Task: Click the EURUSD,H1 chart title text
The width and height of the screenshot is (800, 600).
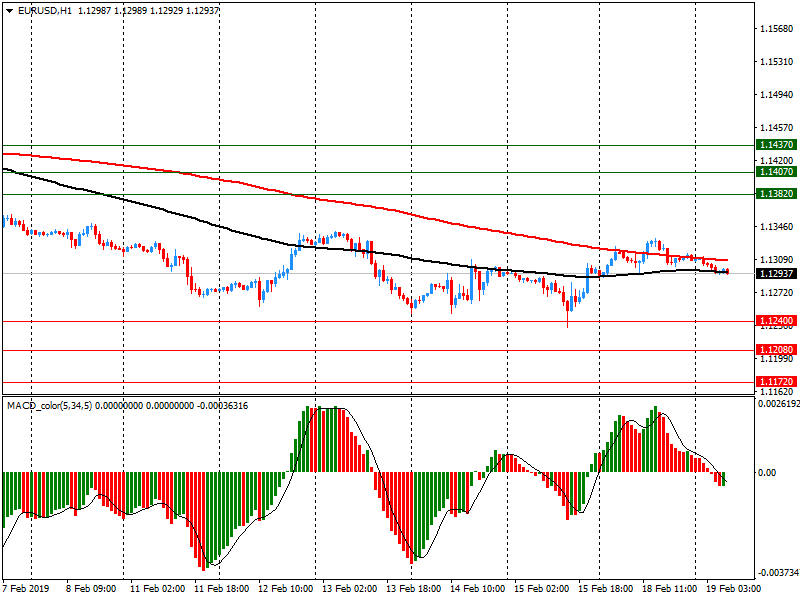Action: point(45,11)
